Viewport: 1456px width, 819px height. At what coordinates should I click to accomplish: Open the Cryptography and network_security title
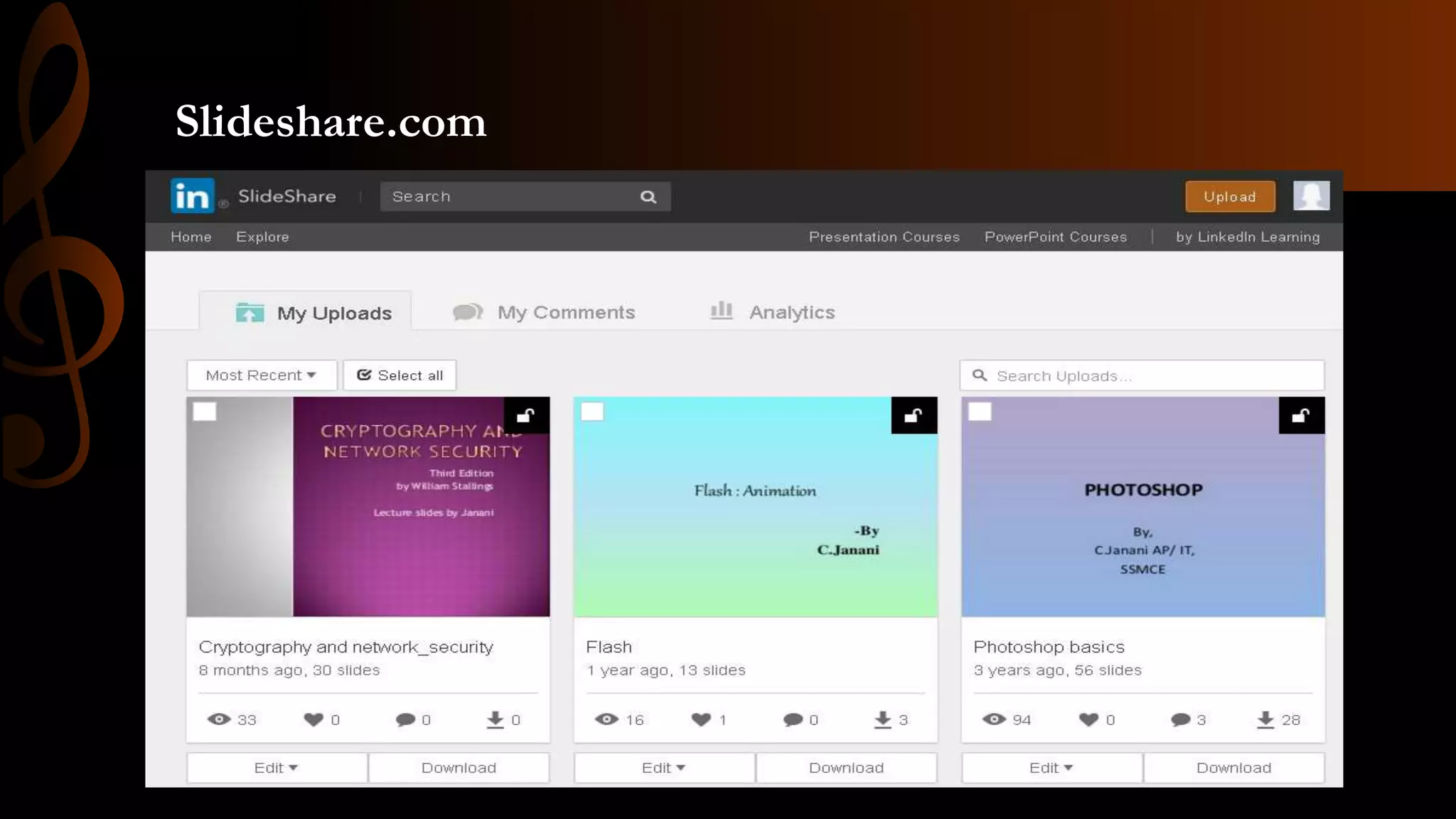[346, 647]
